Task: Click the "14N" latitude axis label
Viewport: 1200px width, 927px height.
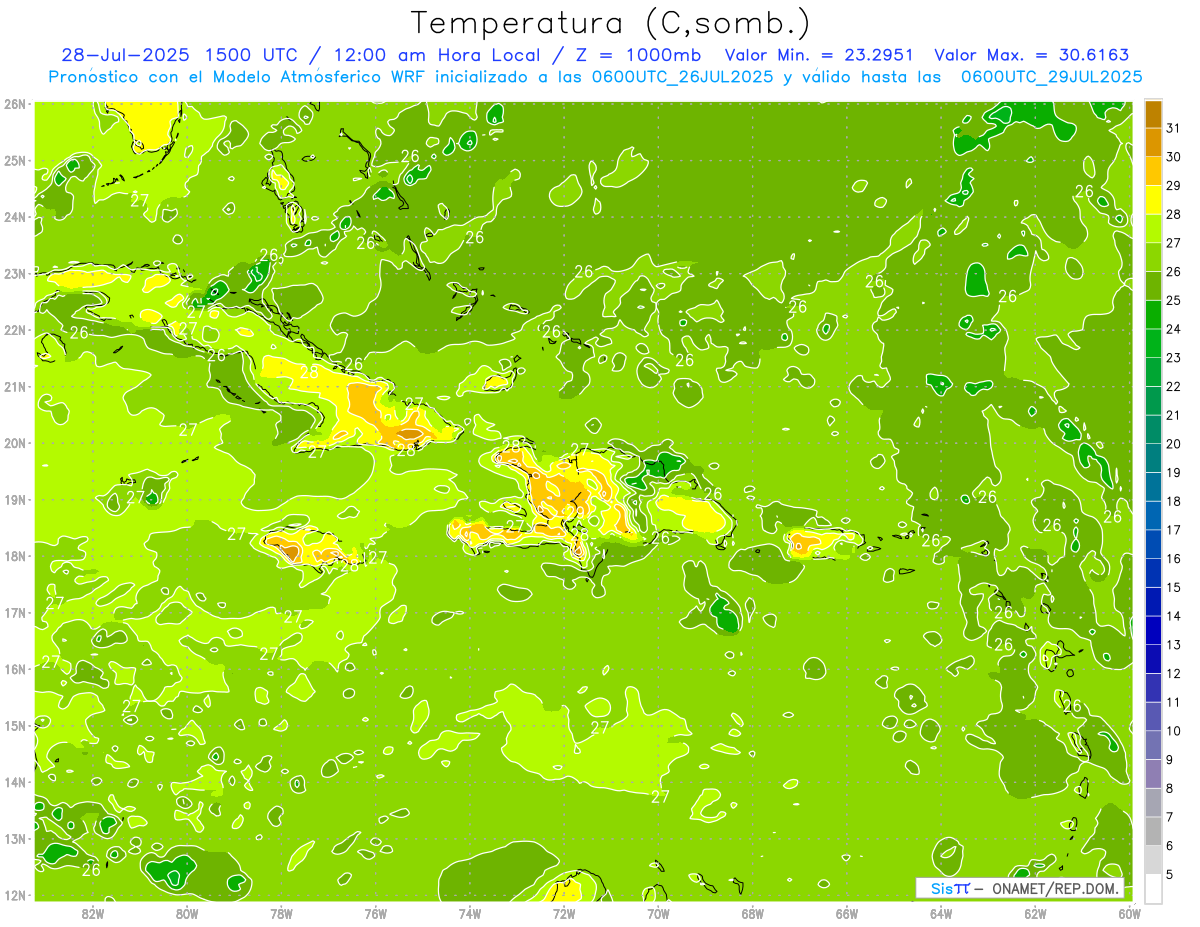Action: coord(14,782)
